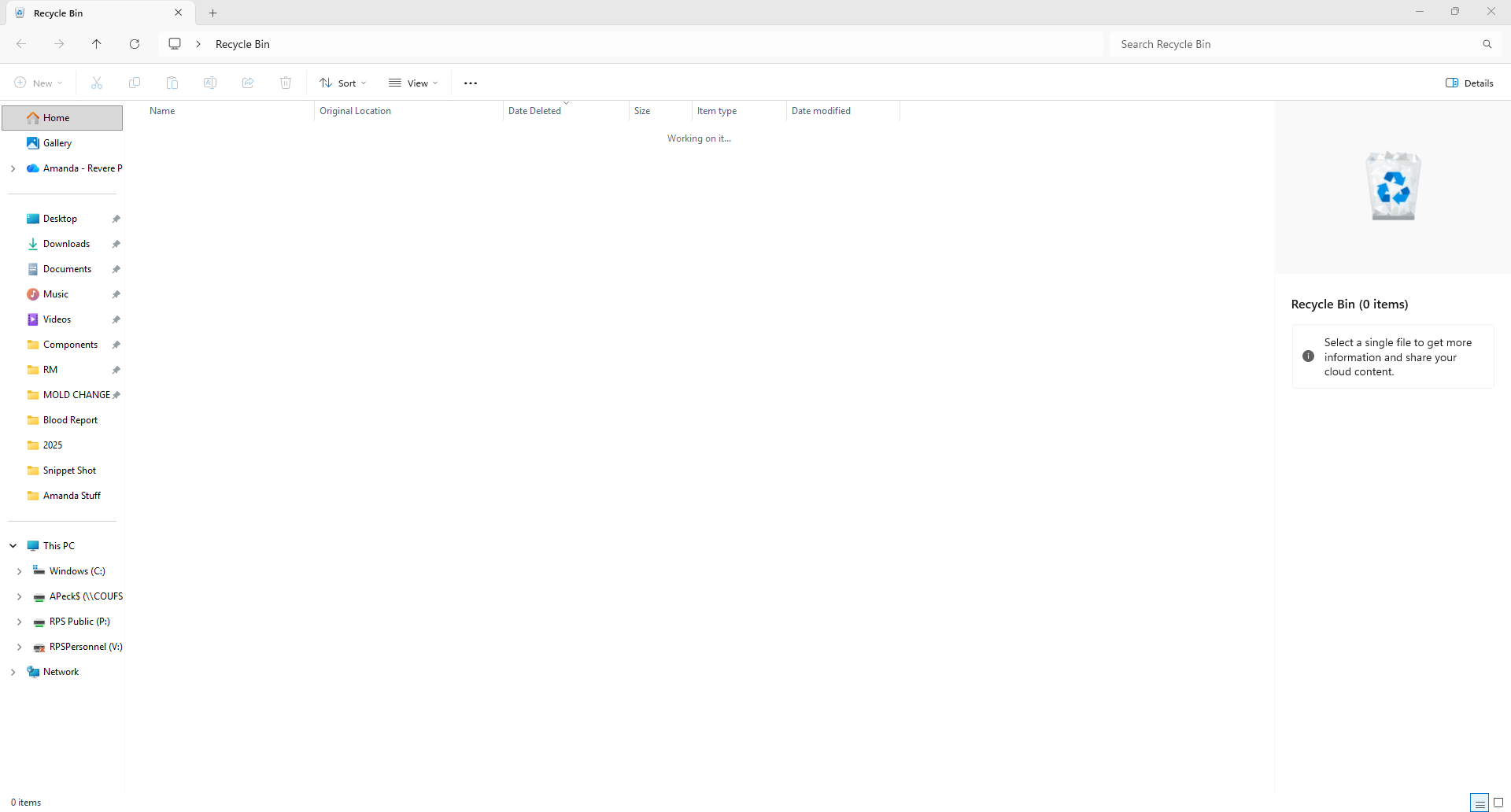Select Downloads in the navigation pane
Image resolution: width=1511 pixels, height=812 pixels.
pos(66,244)
